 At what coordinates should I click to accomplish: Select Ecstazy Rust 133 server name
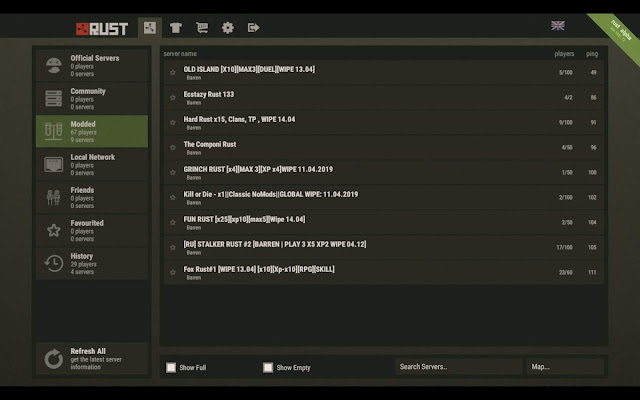click(209, 94)
